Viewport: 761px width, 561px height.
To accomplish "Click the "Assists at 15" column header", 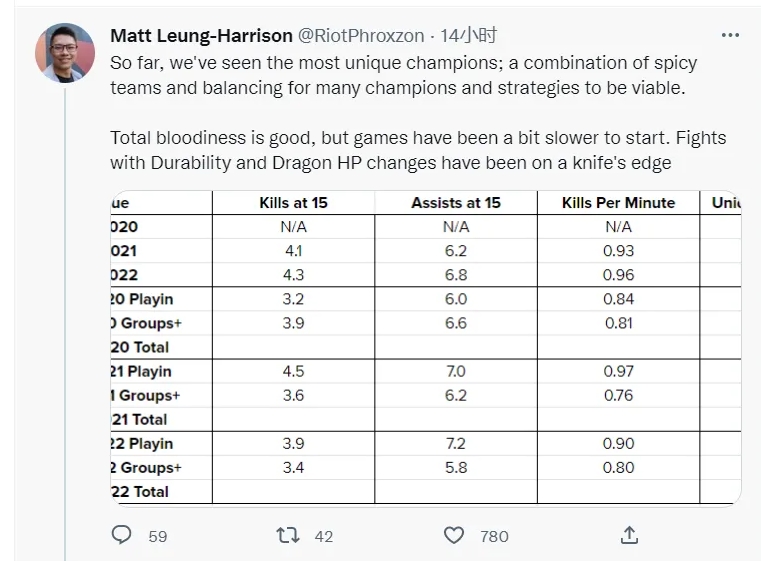I will [x=456, y=203].
